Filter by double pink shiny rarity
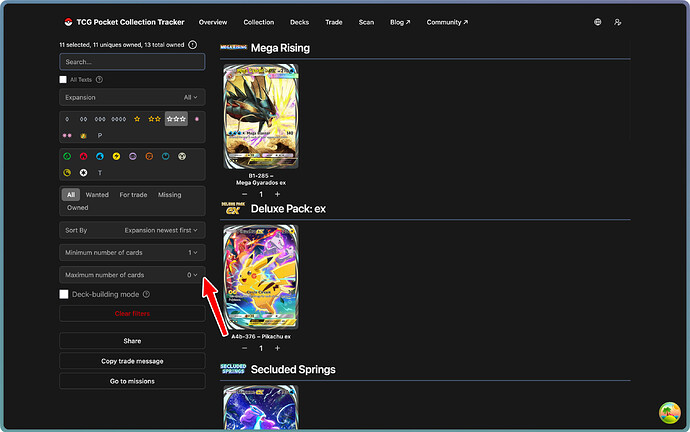Viewport: 690px width, 432px height. click(67, 135)
